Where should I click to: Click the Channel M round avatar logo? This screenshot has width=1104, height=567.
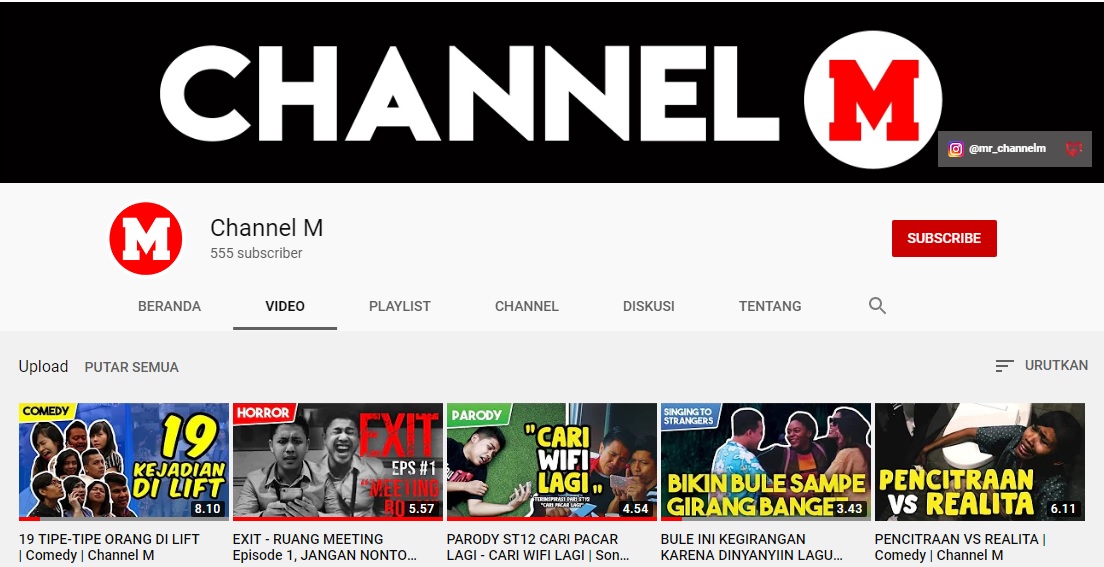tap(146, 239)
